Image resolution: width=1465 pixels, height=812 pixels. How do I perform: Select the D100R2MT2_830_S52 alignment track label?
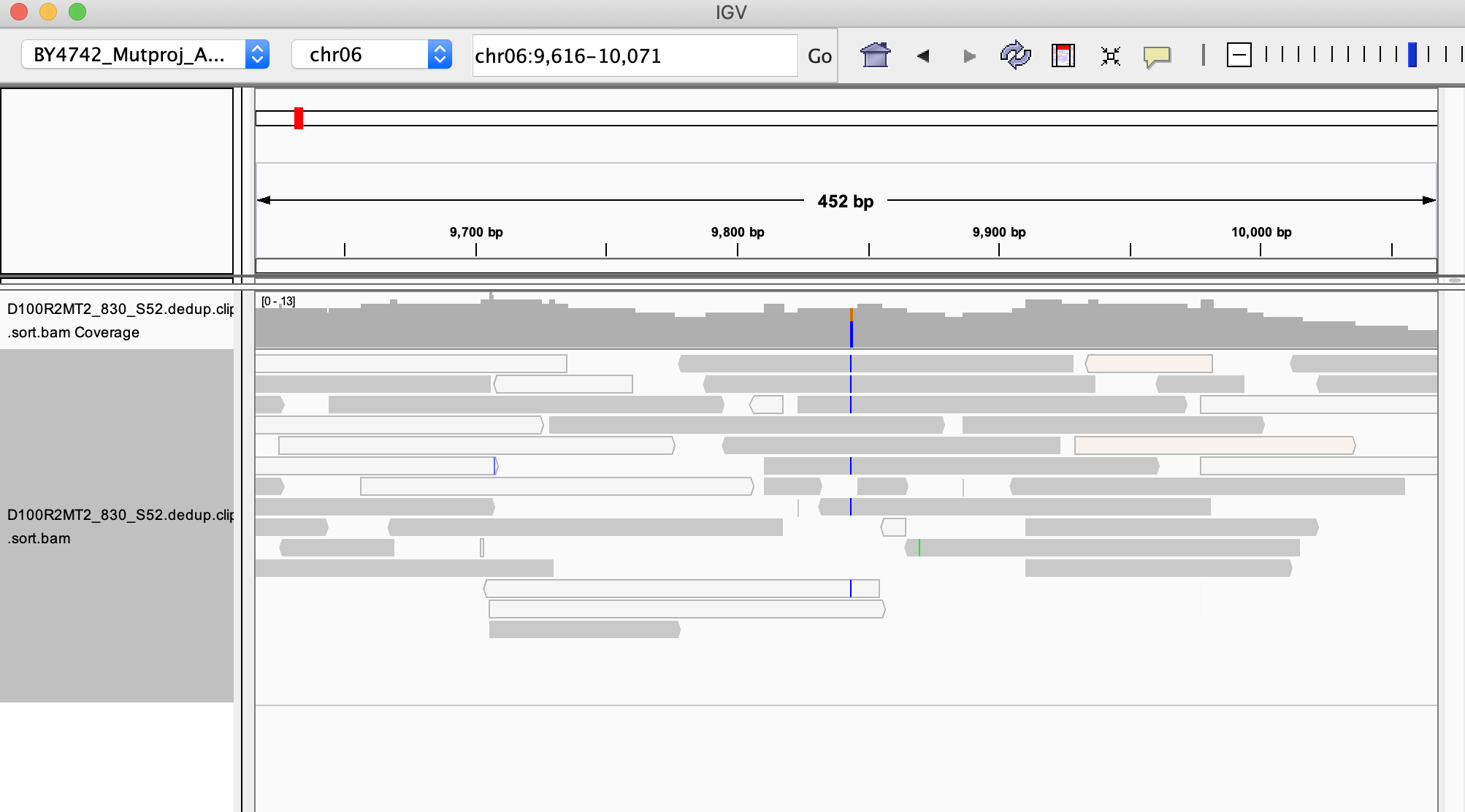point(117,524)
